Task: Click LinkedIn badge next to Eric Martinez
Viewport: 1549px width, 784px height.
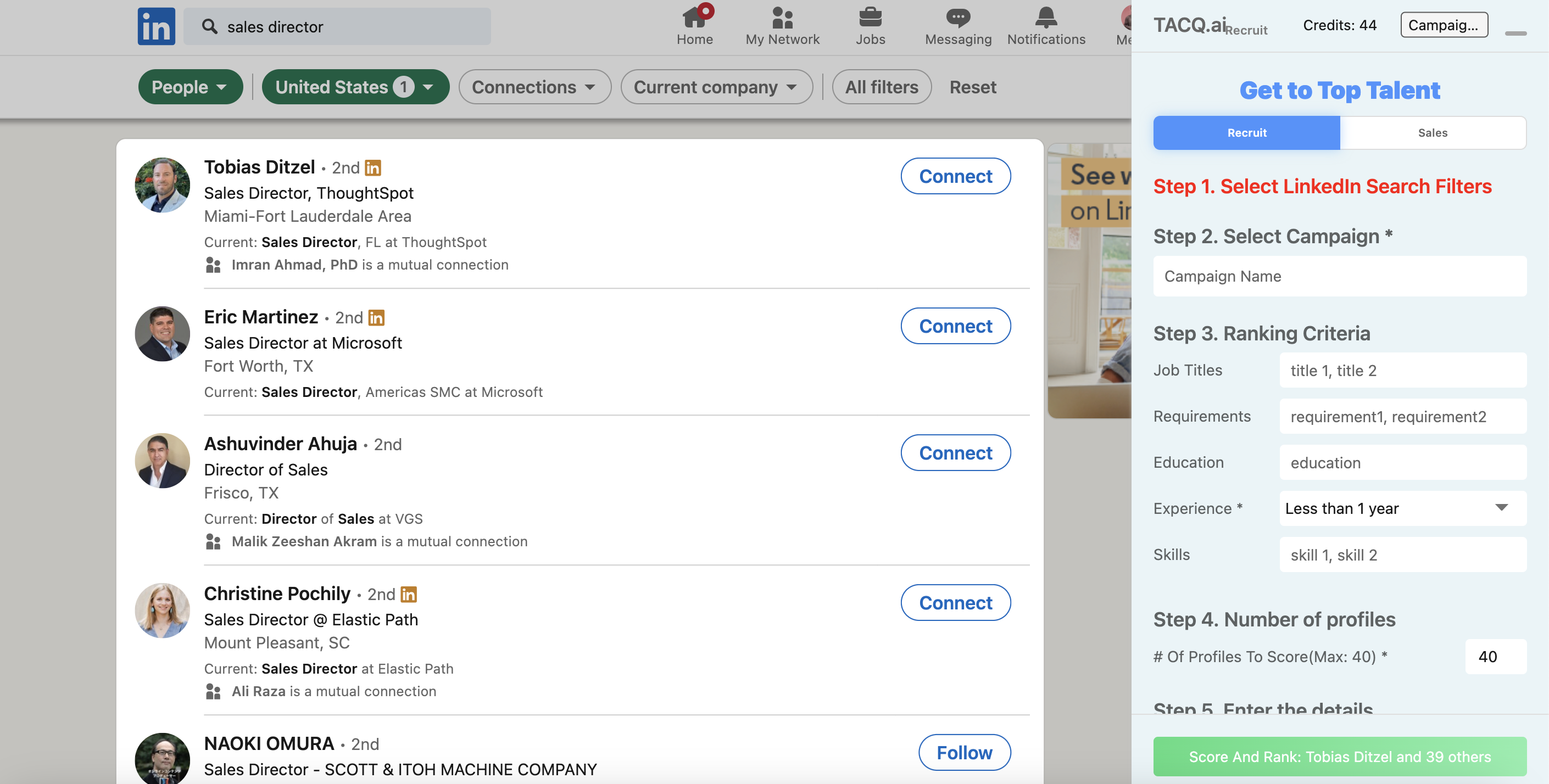Action: coord(376,317)
